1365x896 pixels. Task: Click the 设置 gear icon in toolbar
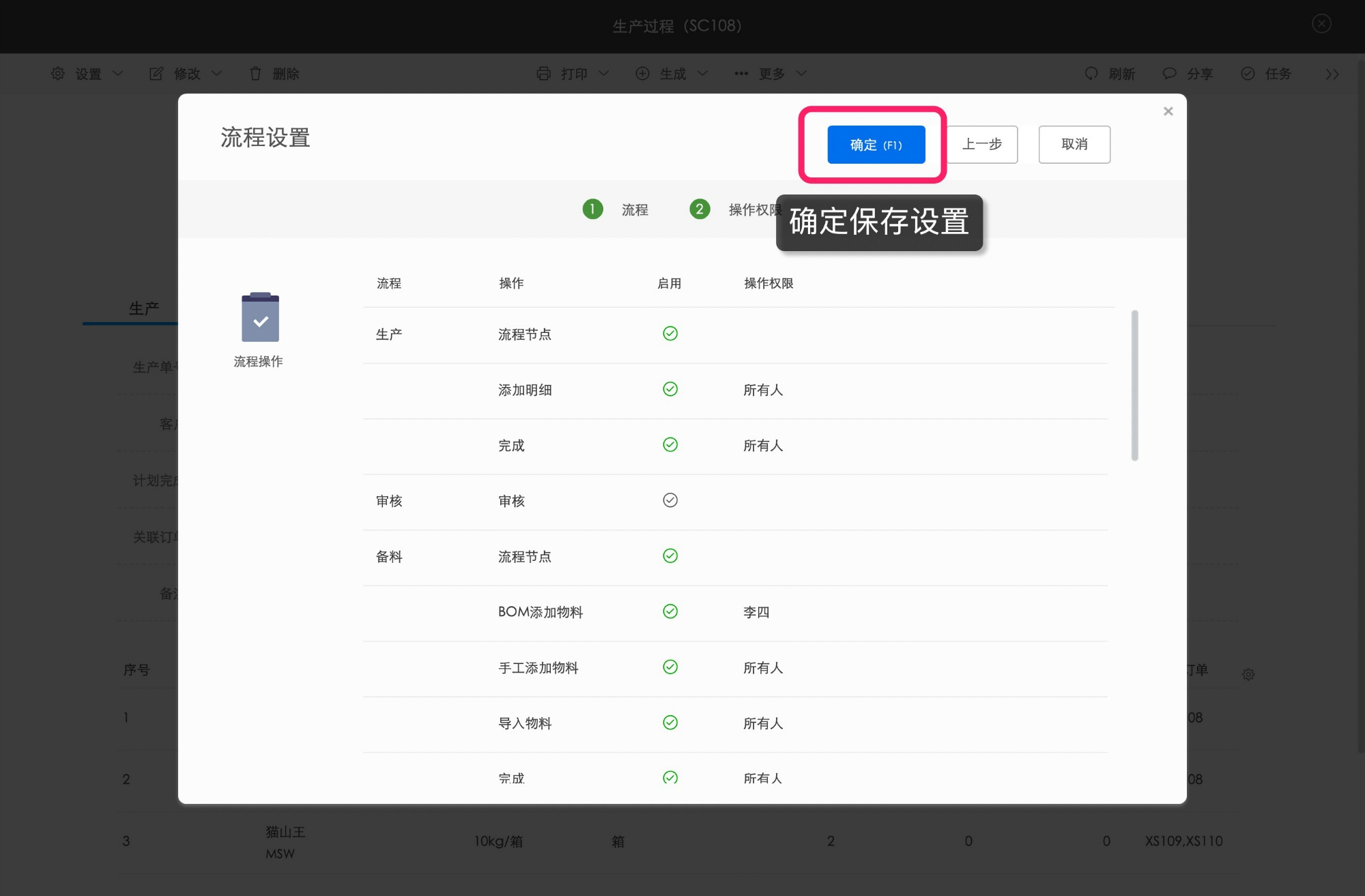(x=58, y=74)
